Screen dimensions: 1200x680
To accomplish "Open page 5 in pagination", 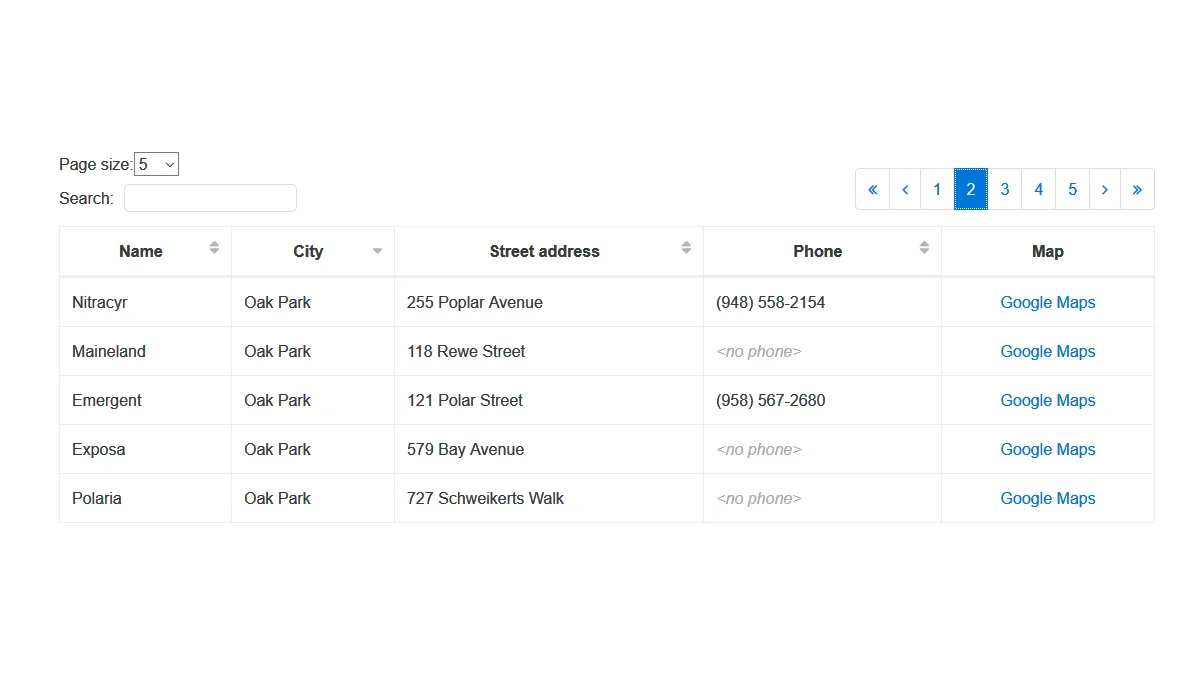I will tap(1072, 189).
